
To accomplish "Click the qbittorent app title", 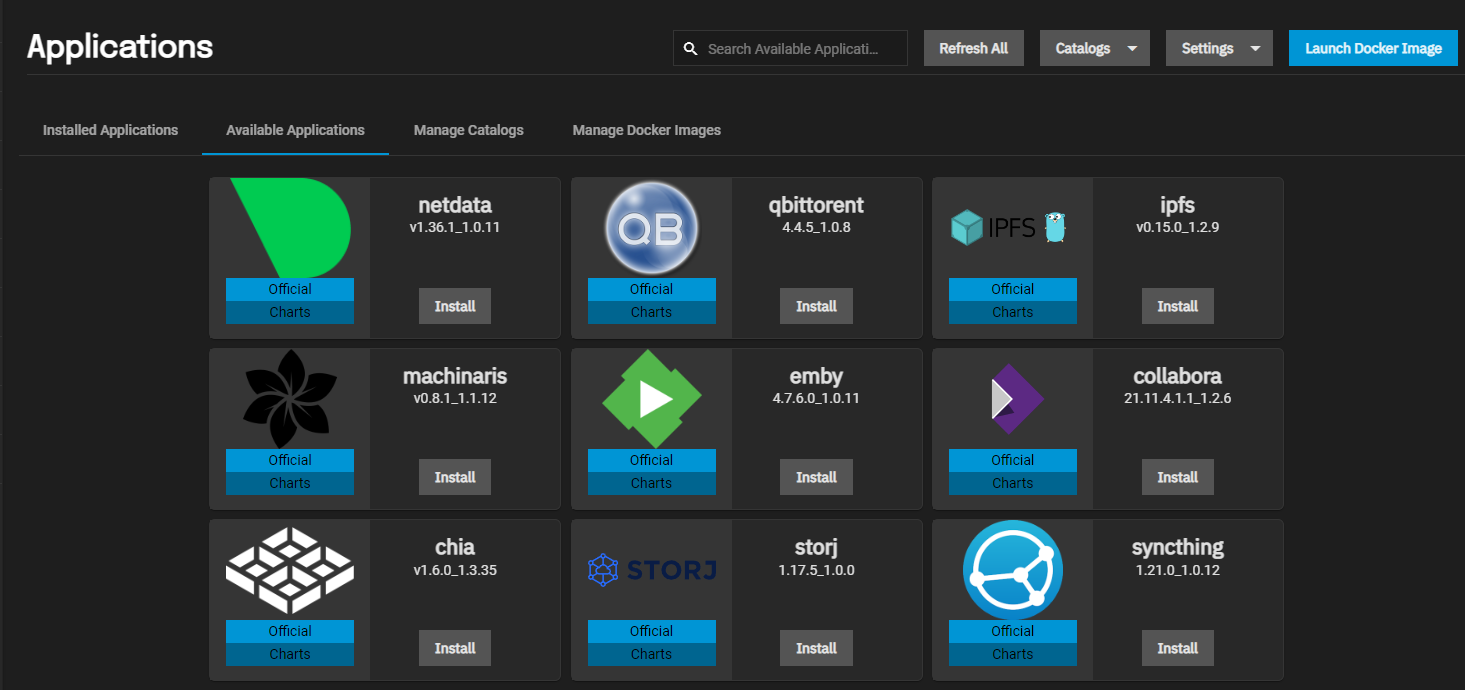I will click(x=816, y=206).
